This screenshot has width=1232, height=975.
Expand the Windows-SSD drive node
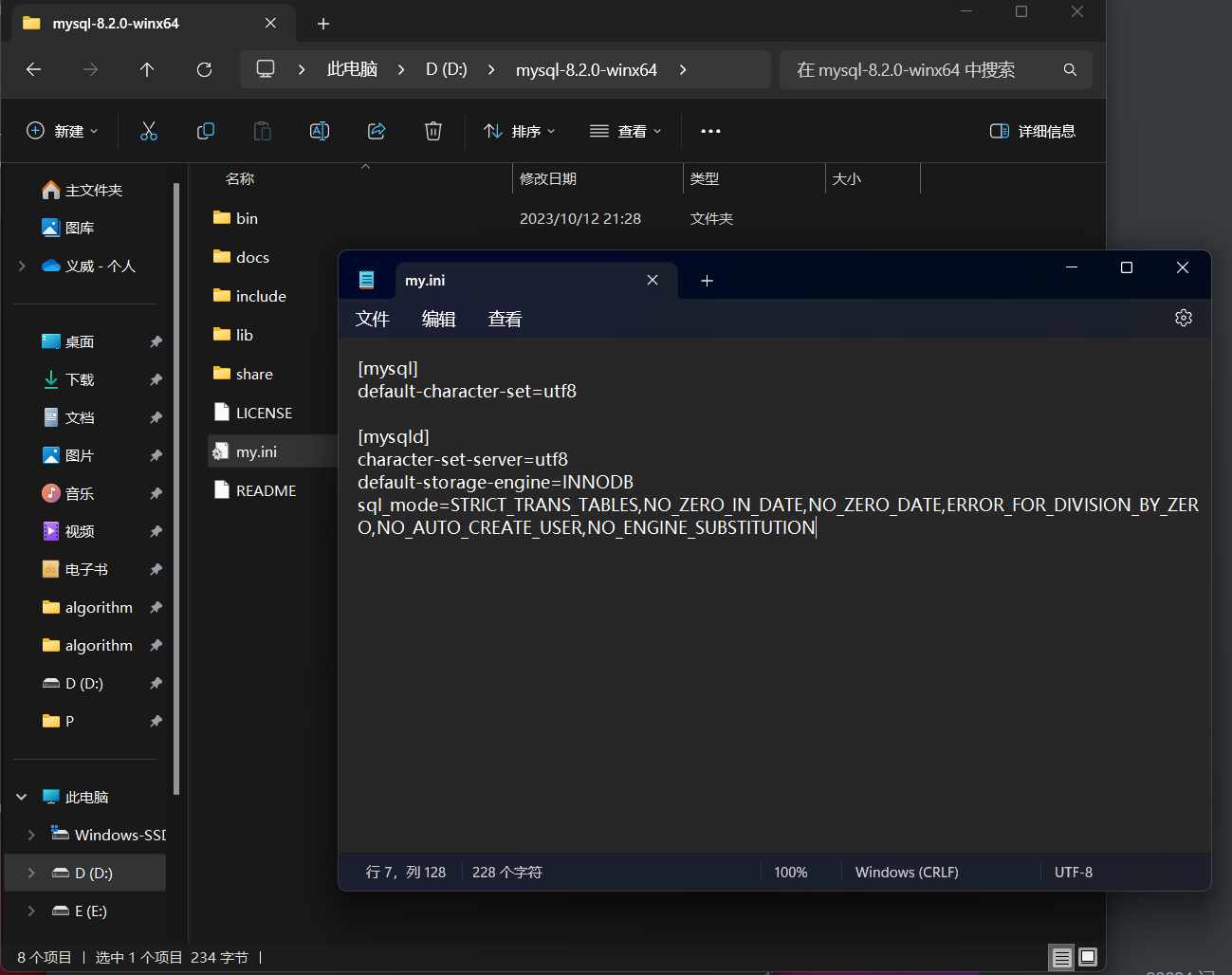click(x=31, y=835)
